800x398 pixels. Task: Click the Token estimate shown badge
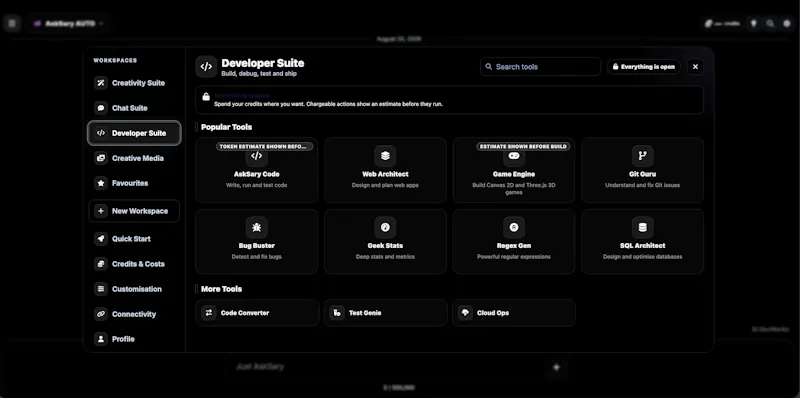pyautogui.click(x=265, y=146)
